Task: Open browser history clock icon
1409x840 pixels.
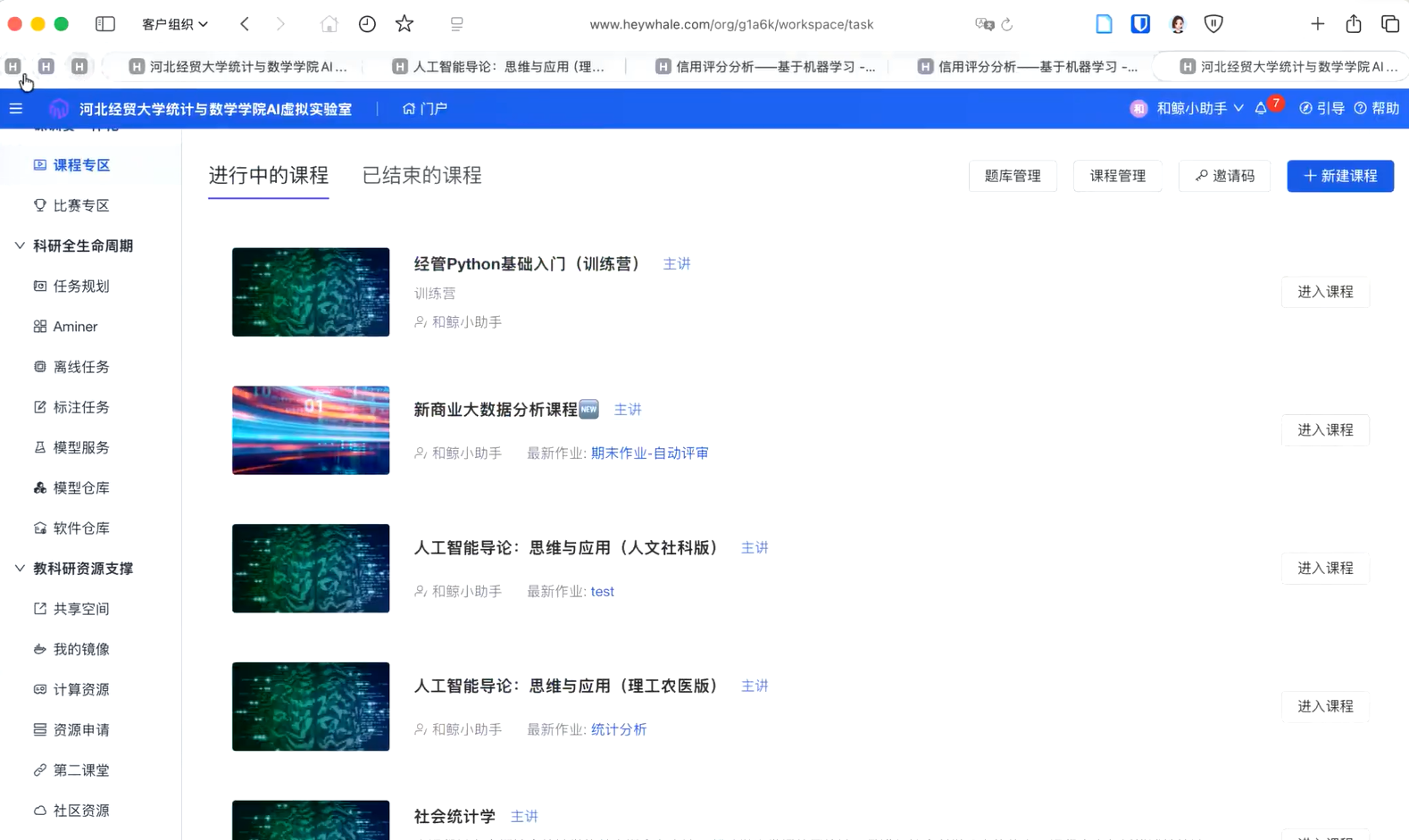Action: (x=367, y=24)
